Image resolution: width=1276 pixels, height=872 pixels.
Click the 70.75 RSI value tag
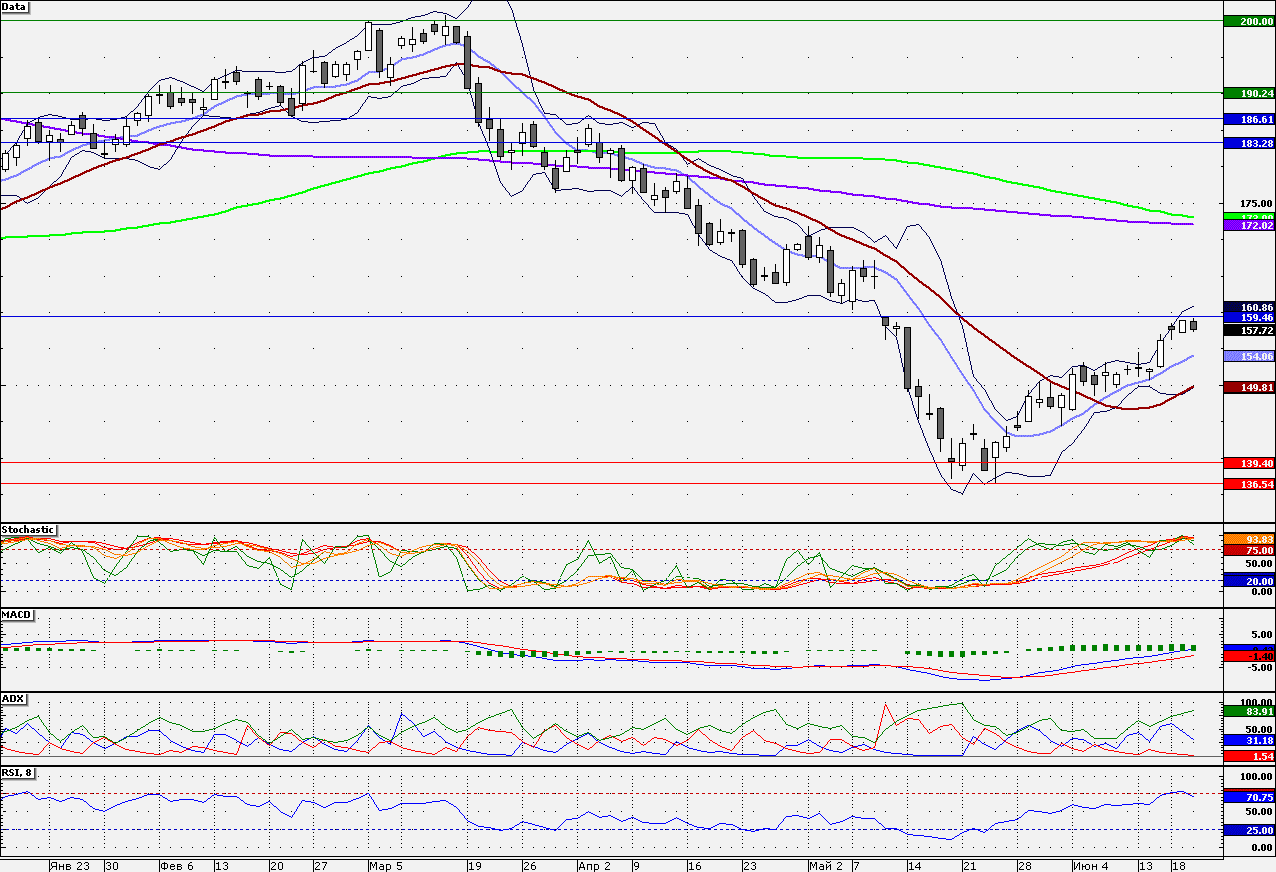[1249, 797]
